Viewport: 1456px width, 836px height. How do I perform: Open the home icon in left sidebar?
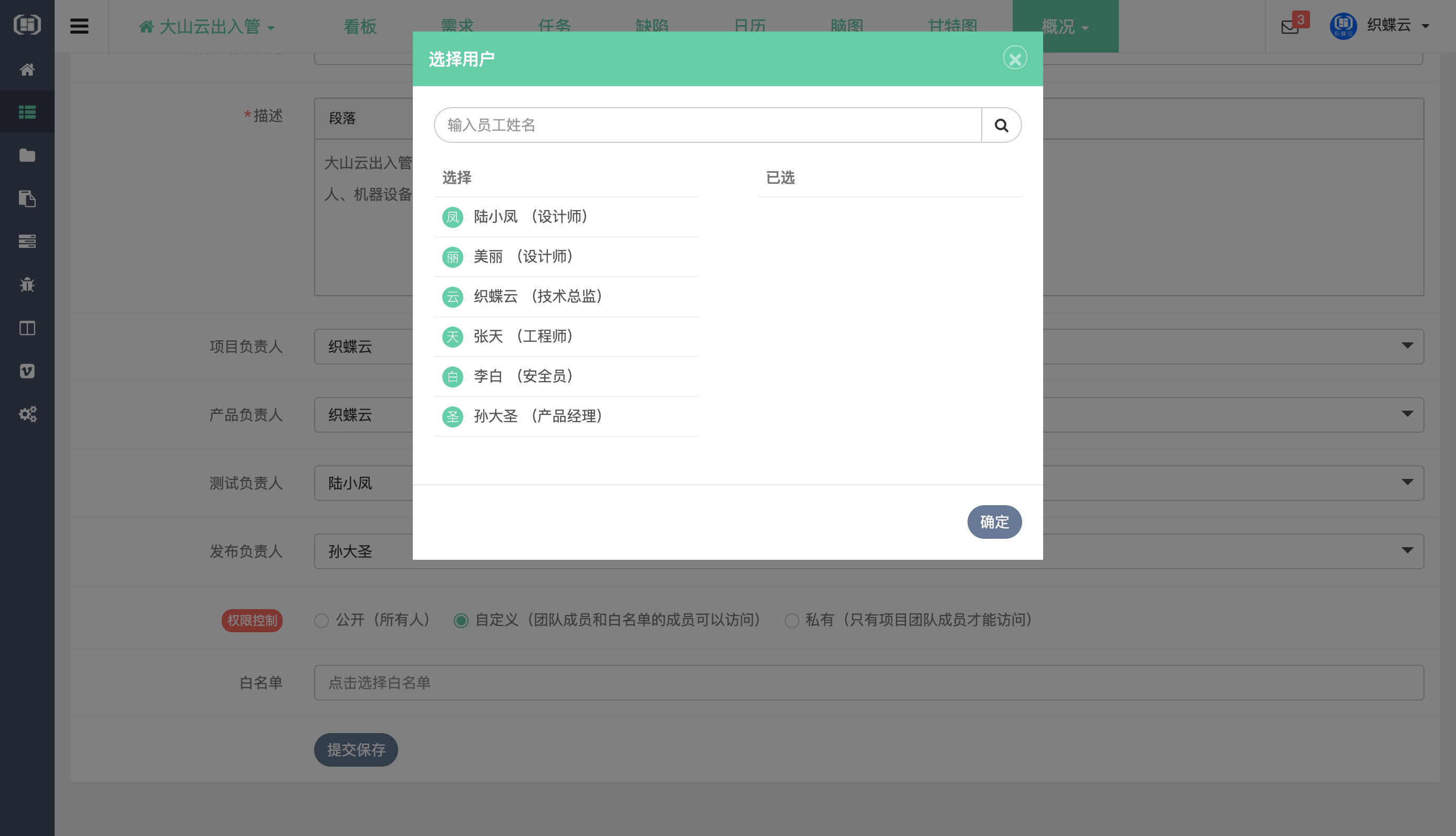pyautogui.click(x=27, y=69)
